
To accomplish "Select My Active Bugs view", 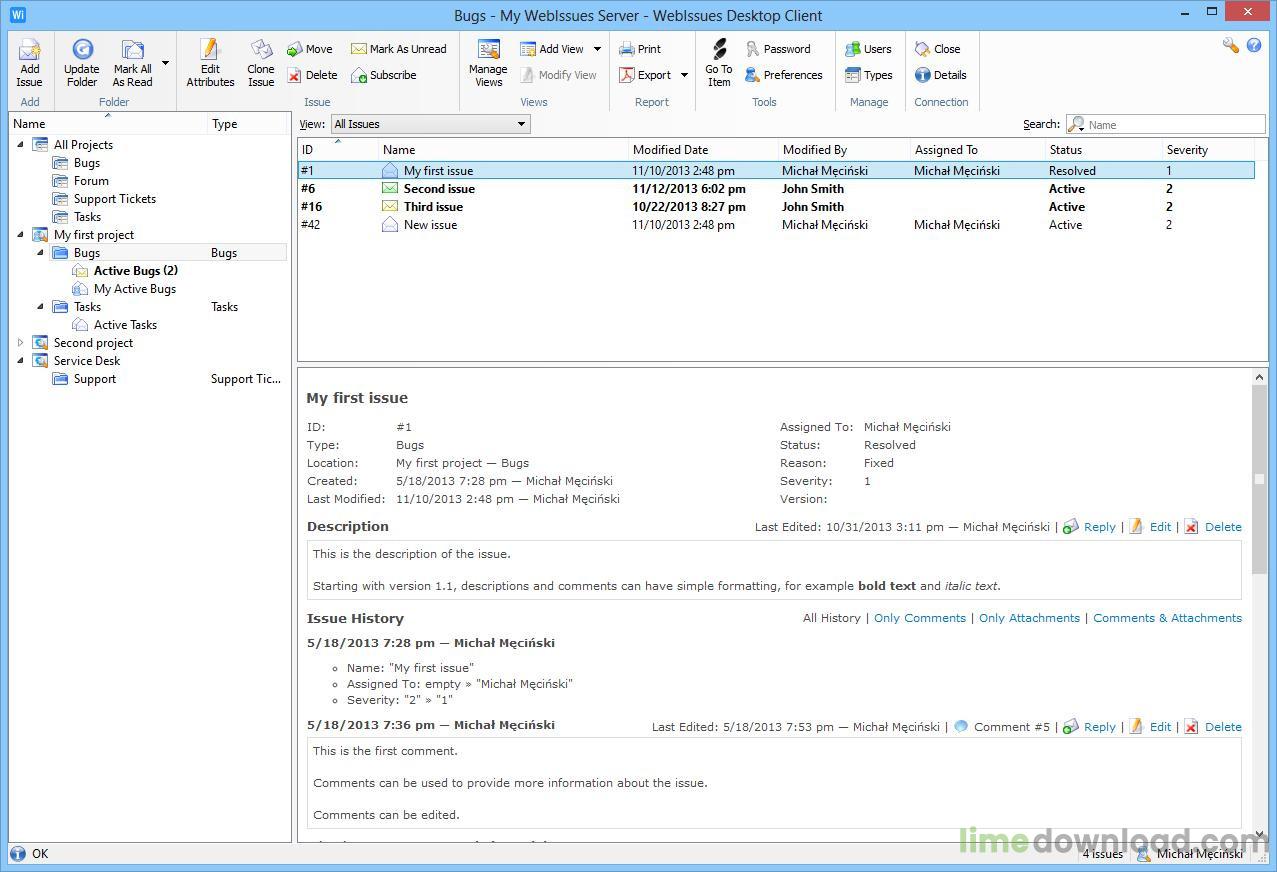I will point(135,289).
